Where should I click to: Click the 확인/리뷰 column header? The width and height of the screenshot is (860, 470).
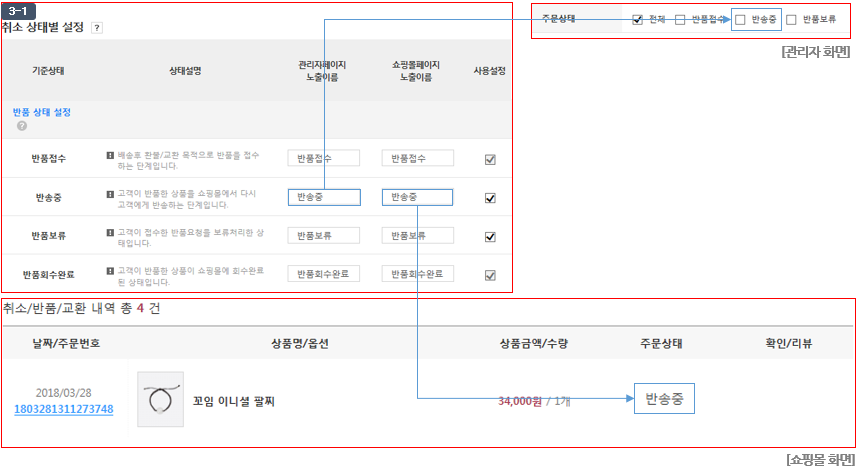tap(789, 344)
